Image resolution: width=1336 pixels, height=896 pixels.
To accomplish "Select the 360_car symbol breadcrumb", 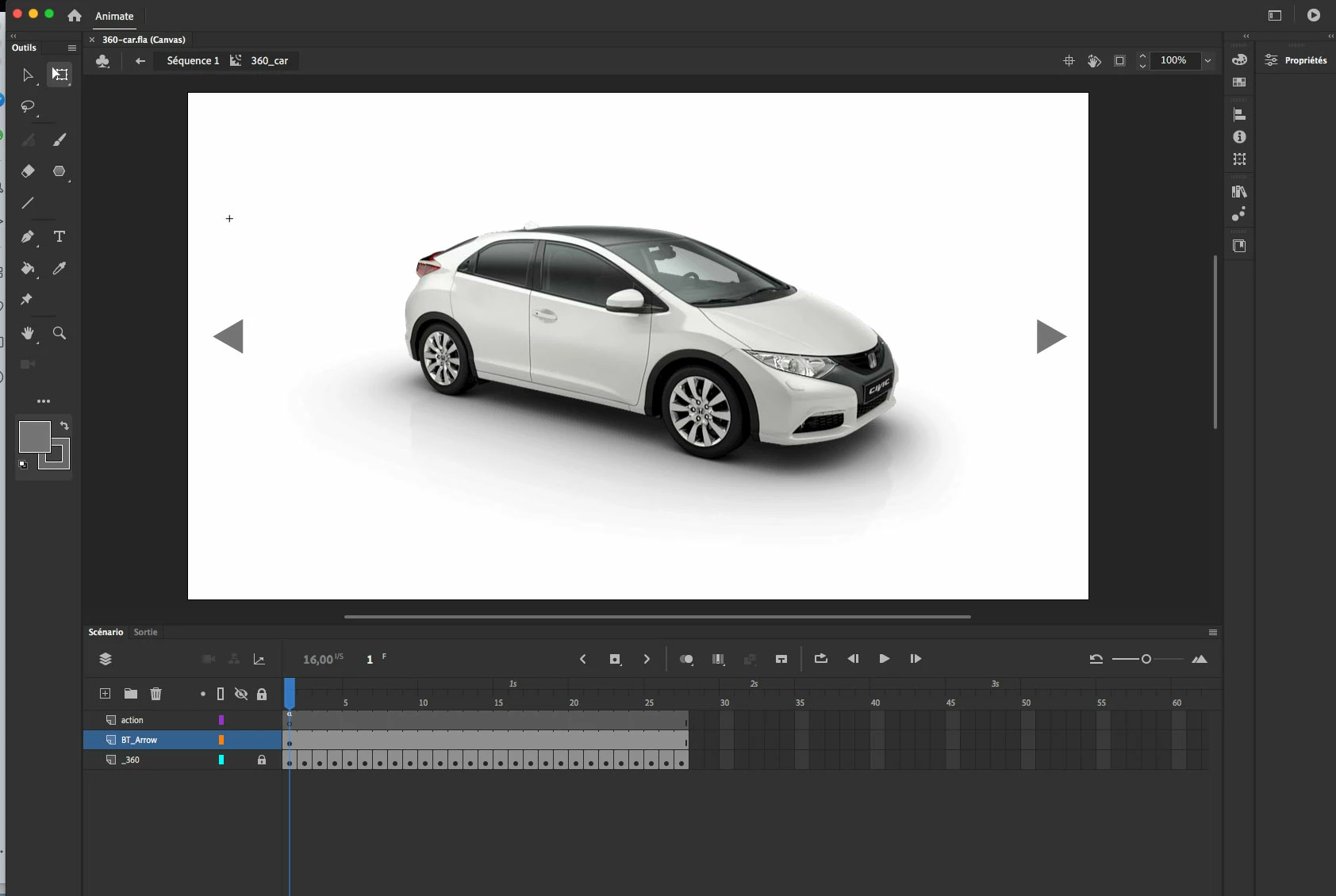I will click(269, 61).
